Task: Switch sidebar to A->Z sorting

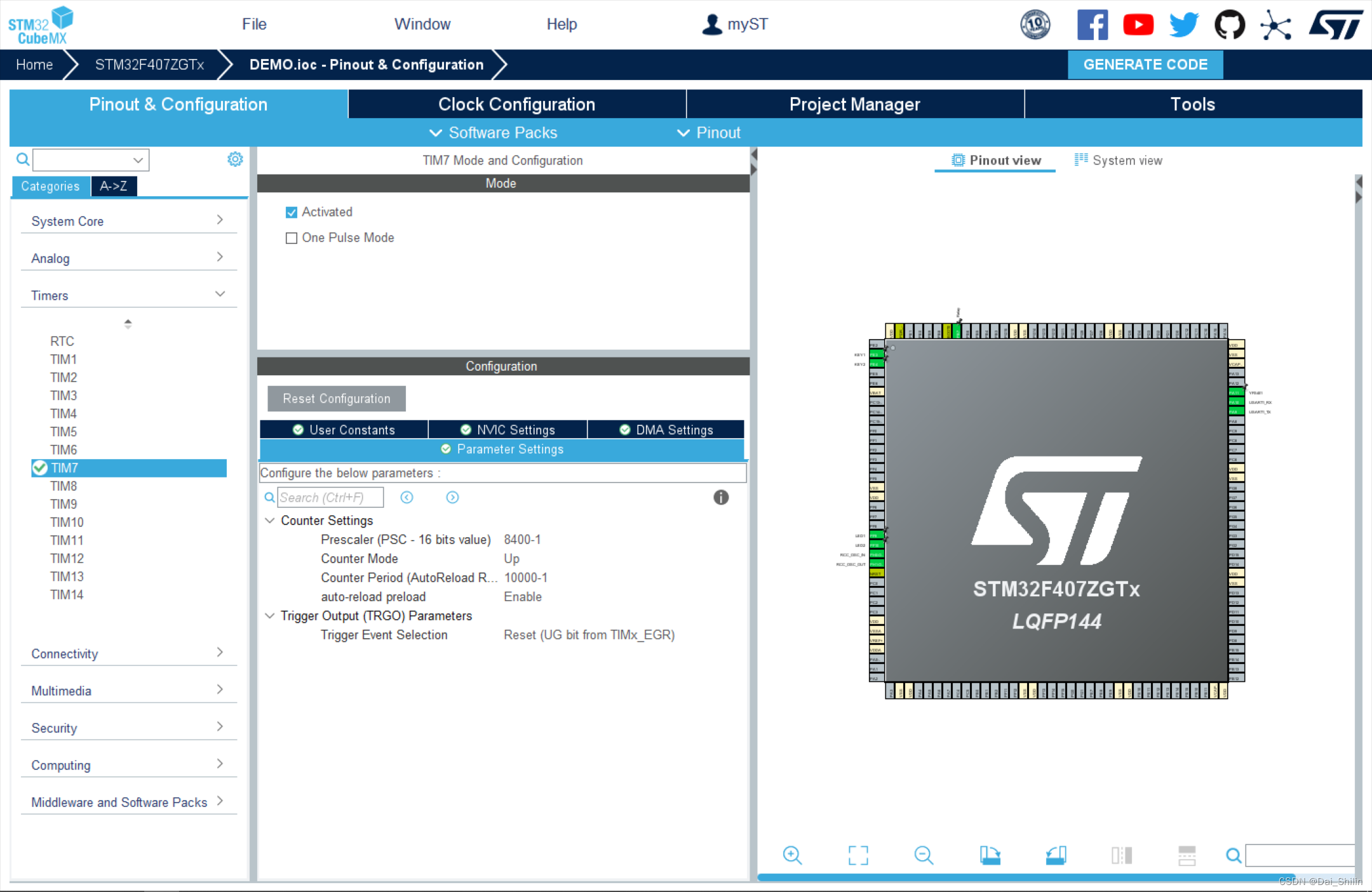Action: point(114,186)
